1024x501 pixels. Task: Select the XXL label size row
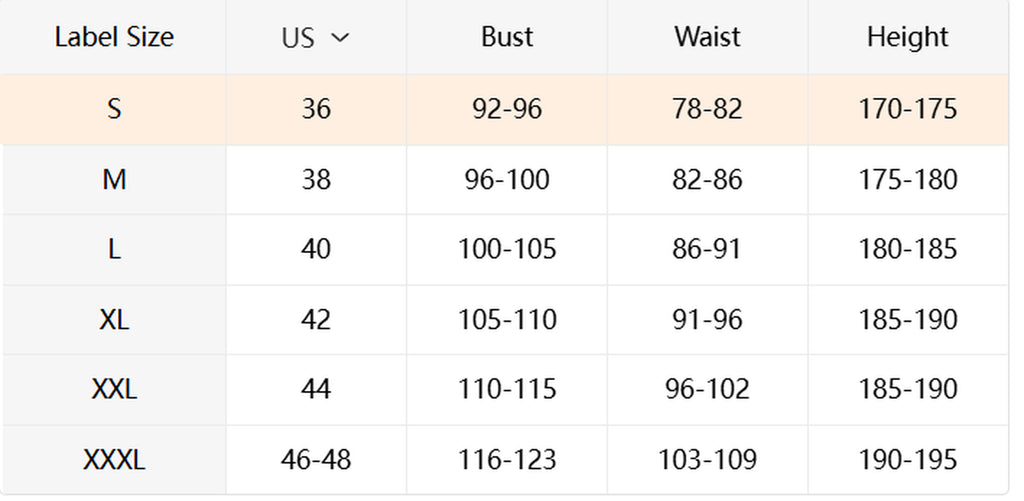click(505, 390)
